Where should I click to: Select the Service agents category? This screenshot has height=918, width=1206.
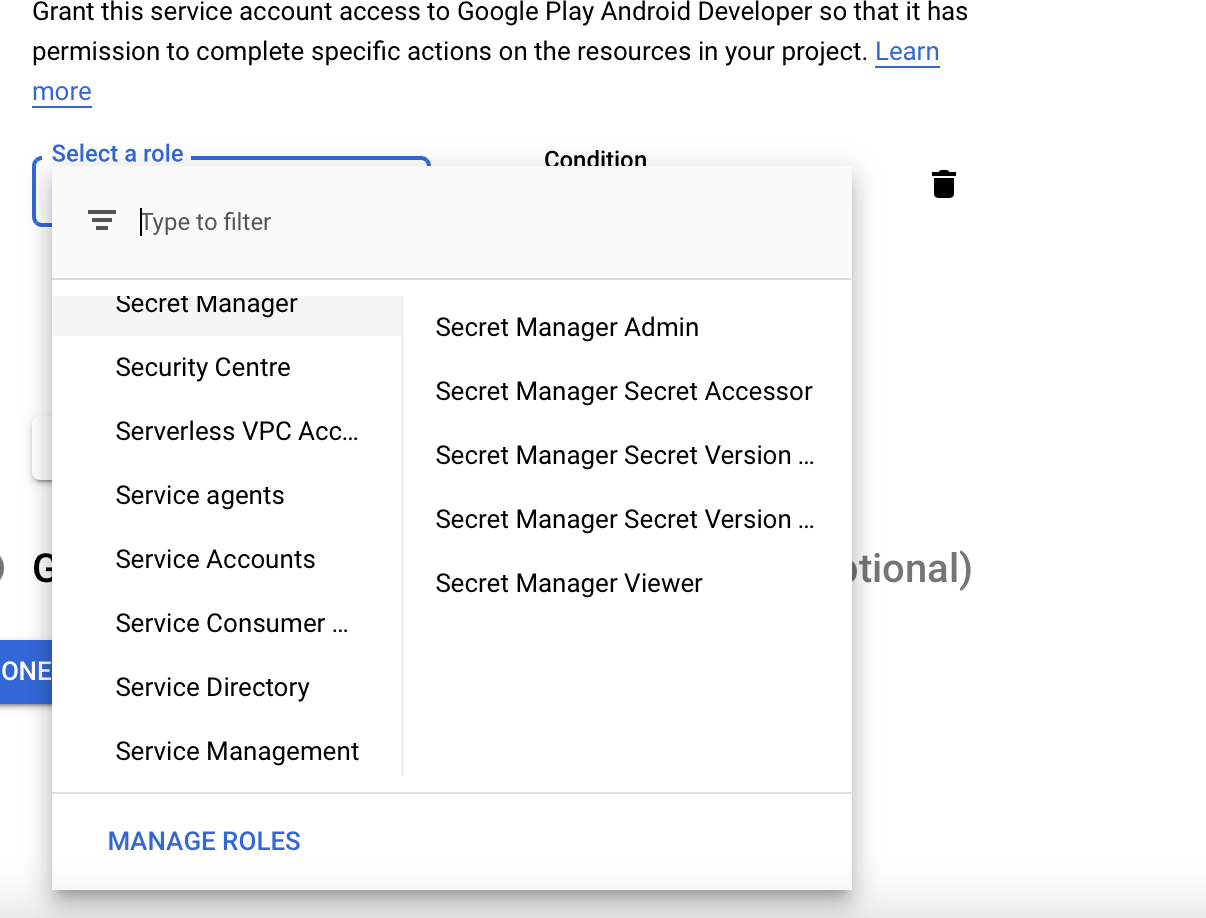pyautogui.click(x=200, y=495)
